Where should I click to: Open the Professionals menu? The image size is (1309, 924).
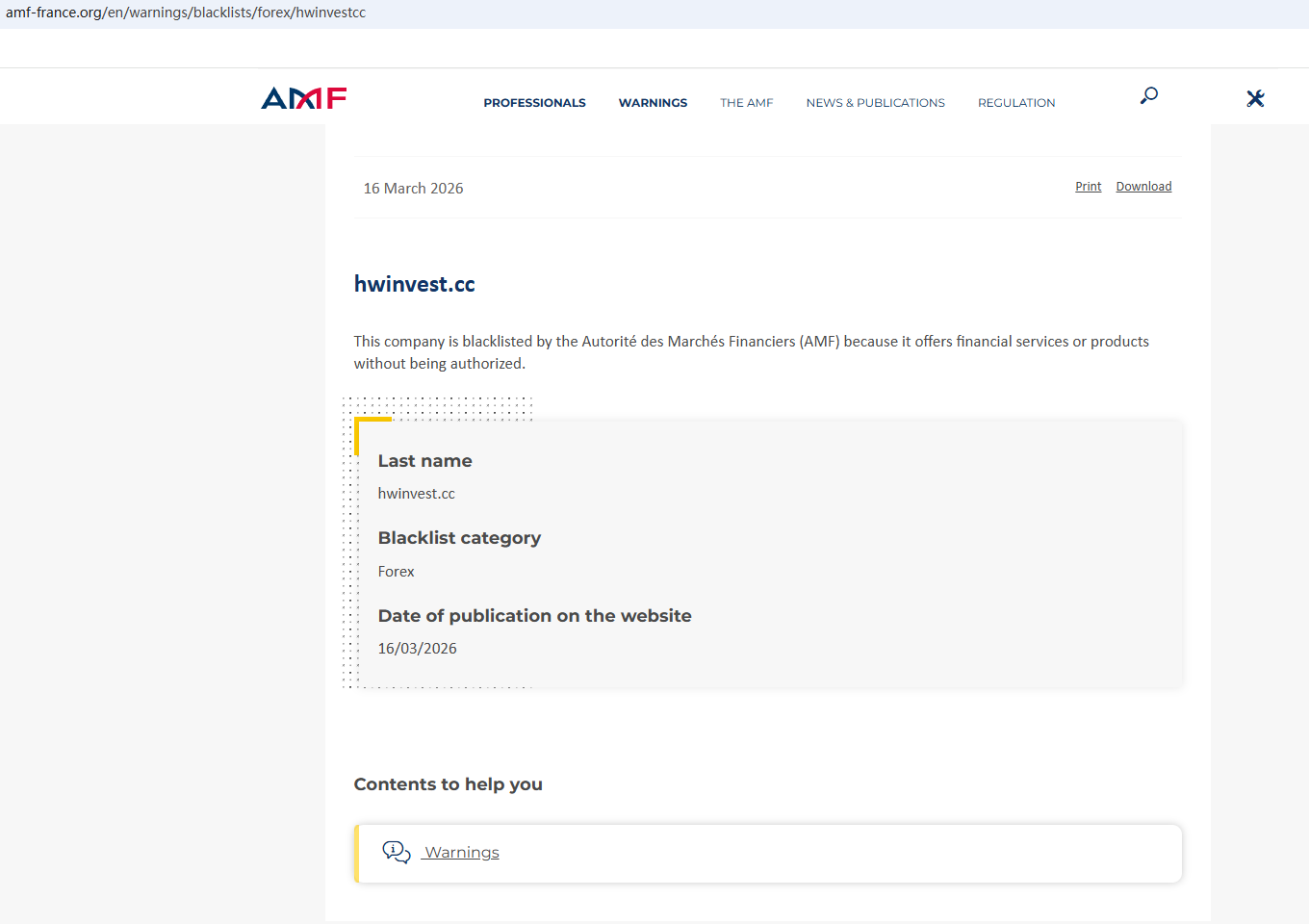pos(534,103)
